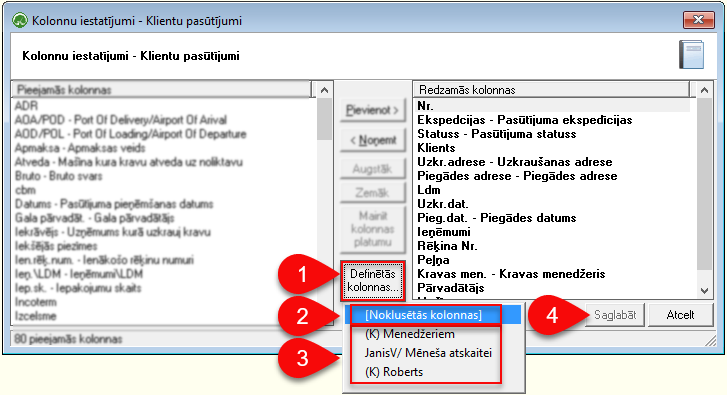
Task: Select Datums - Pasūtījuma pieņemšanas datums row
Action: [164, 204]
